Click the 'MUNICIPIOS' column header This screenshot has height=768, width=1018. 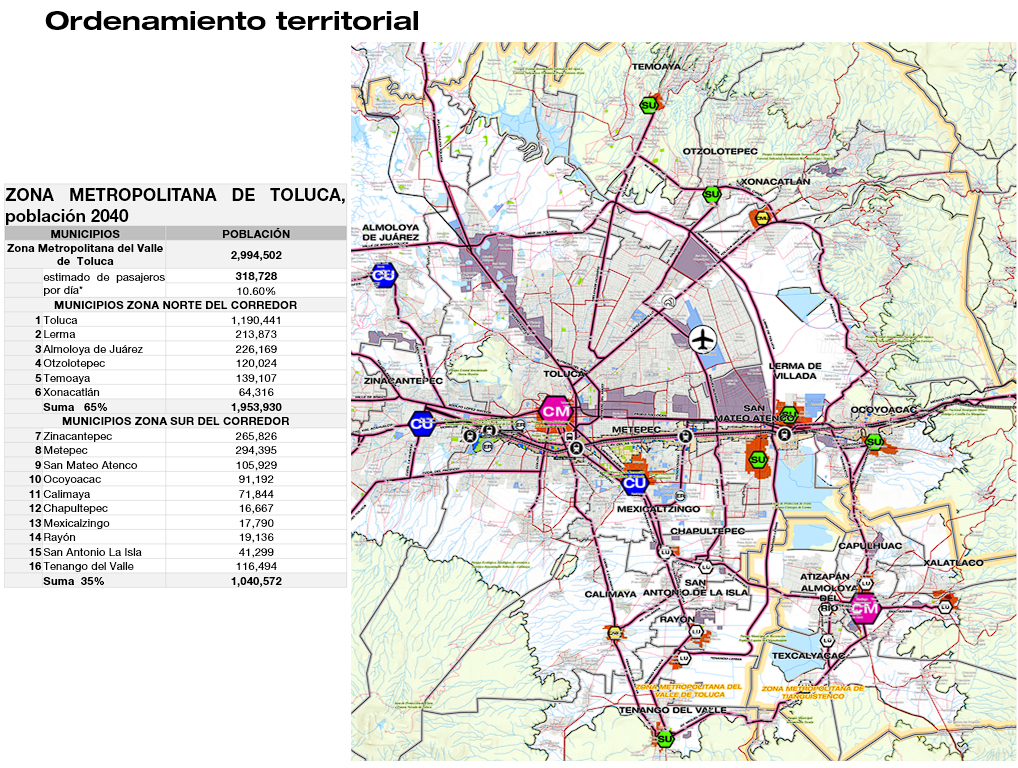point(85,234)
